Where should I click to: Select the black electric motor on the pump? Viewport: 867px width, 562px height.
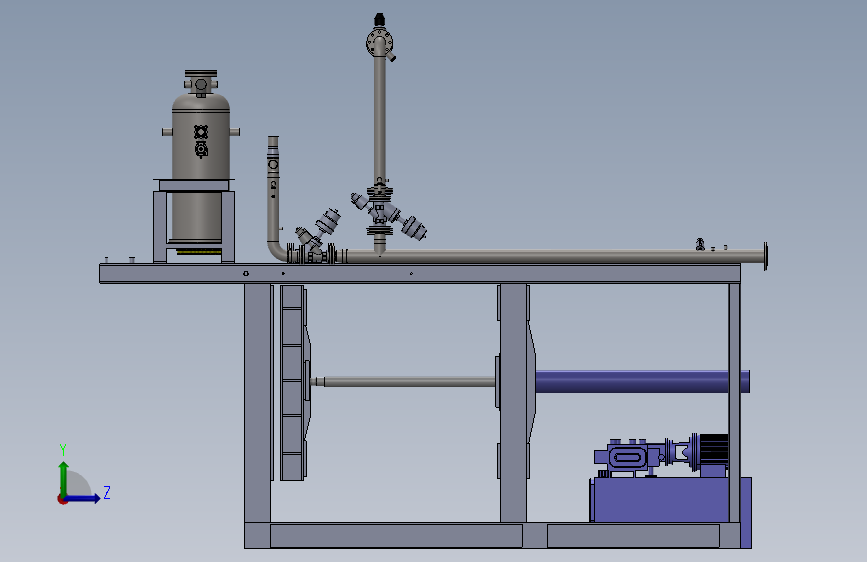click(713, 449)
